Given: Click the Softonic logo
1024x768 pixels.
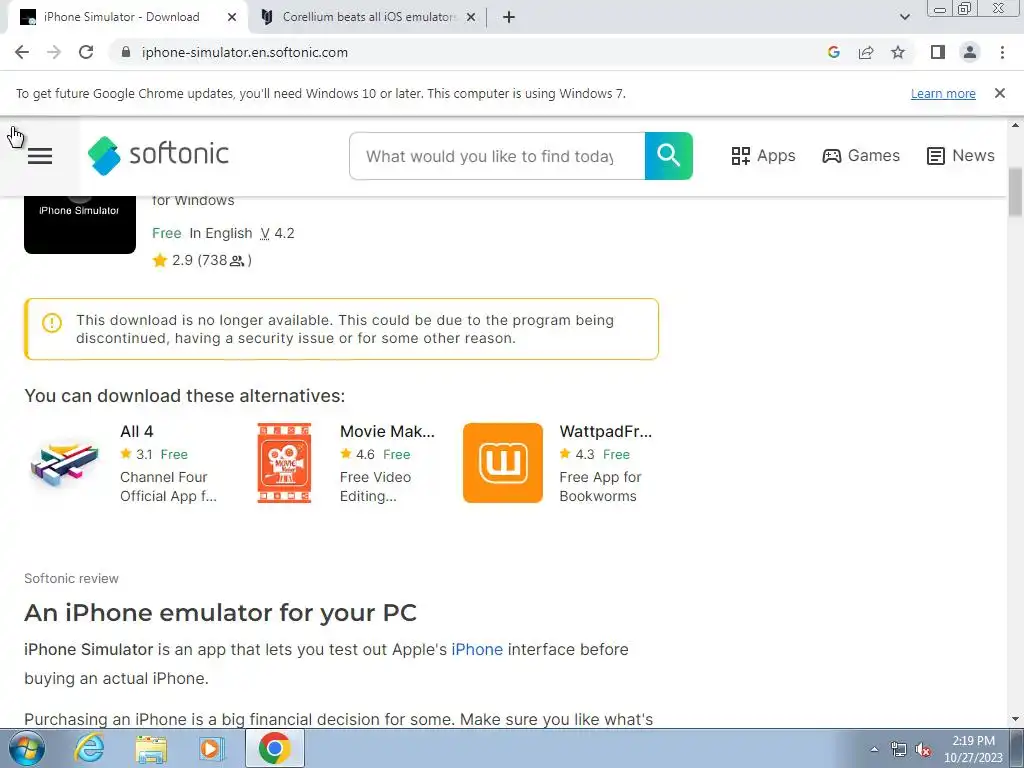Looking at the screenshot, I should click(159, 155).
